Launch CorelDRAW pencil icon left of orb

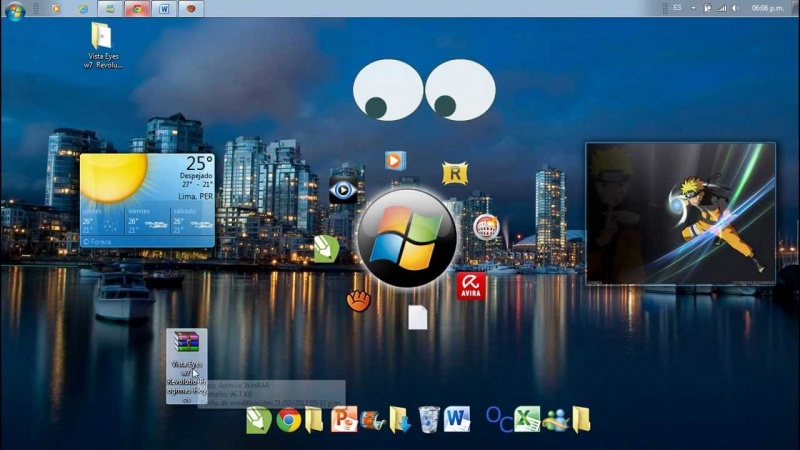(326, 249)
